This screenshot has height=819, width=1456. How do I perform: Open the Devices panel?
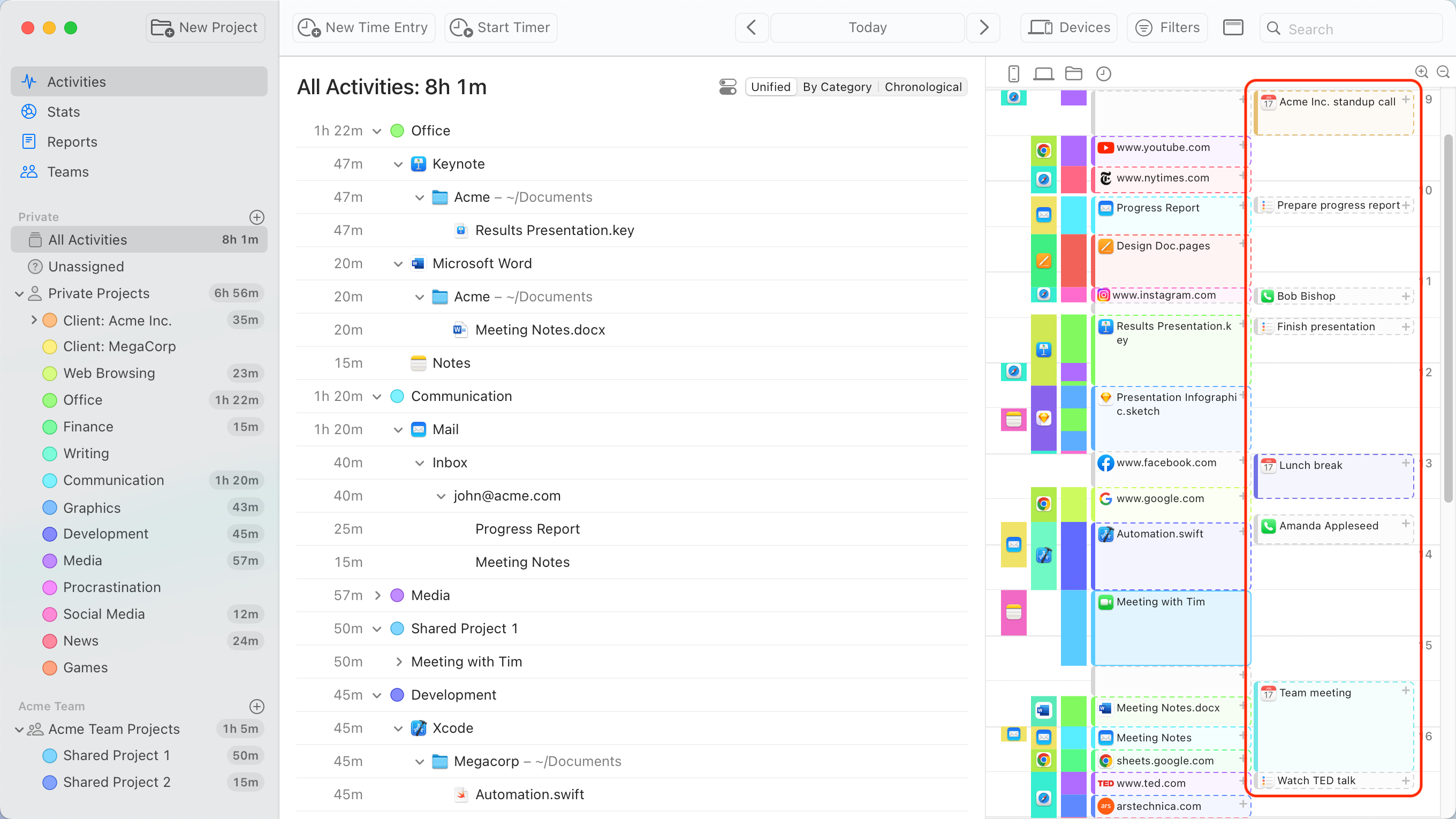pos(1068,27)
